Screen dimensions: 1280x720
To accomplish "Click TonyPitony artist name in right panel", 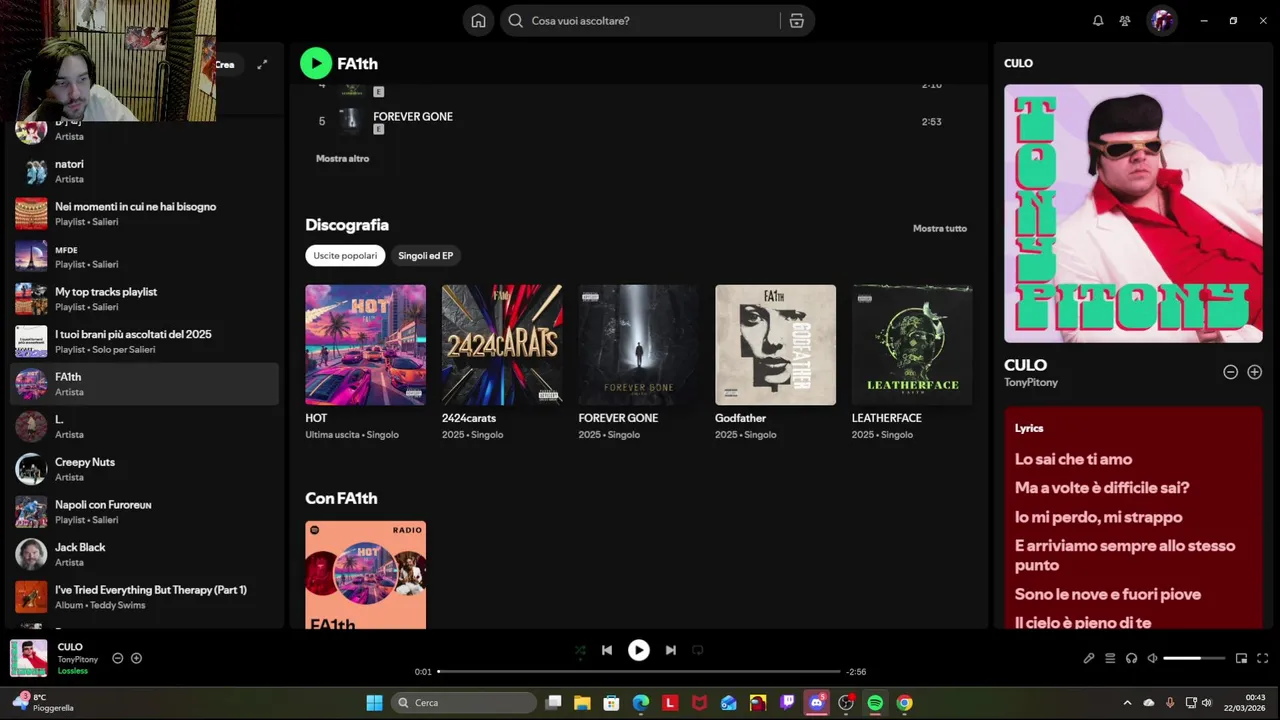I will 1030,383.
